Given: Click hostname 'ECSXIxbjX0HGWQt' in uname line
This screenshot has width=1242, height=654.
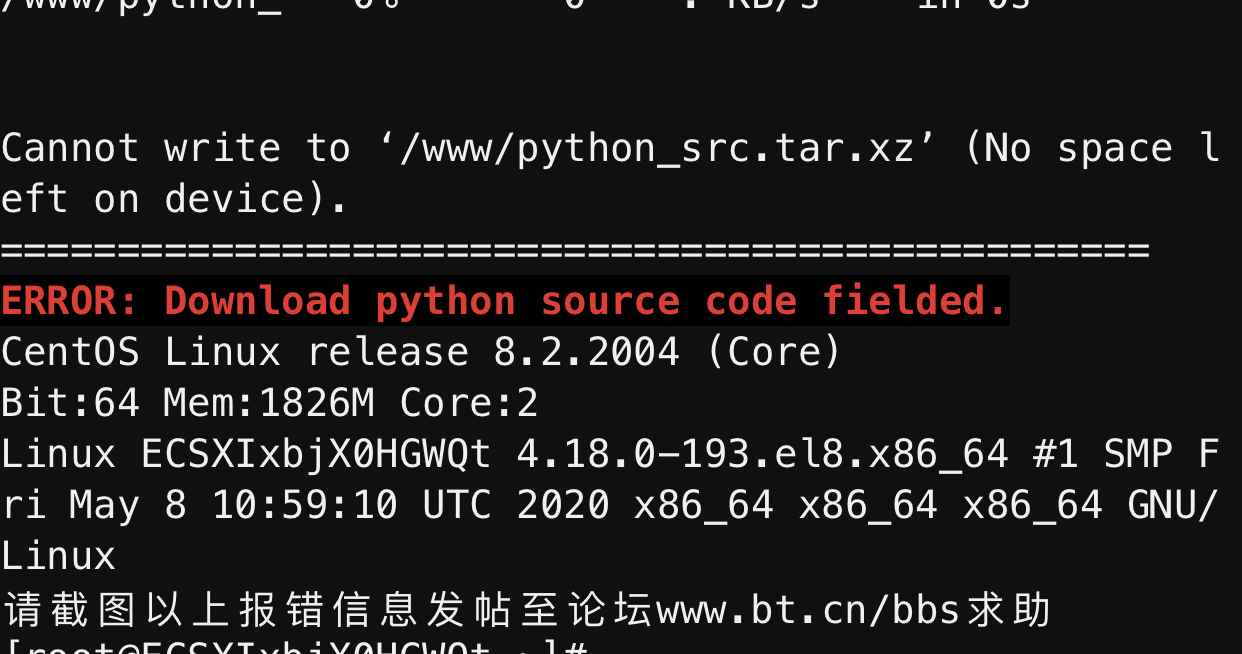Looking at the screenshot, I should coord(316,454).
